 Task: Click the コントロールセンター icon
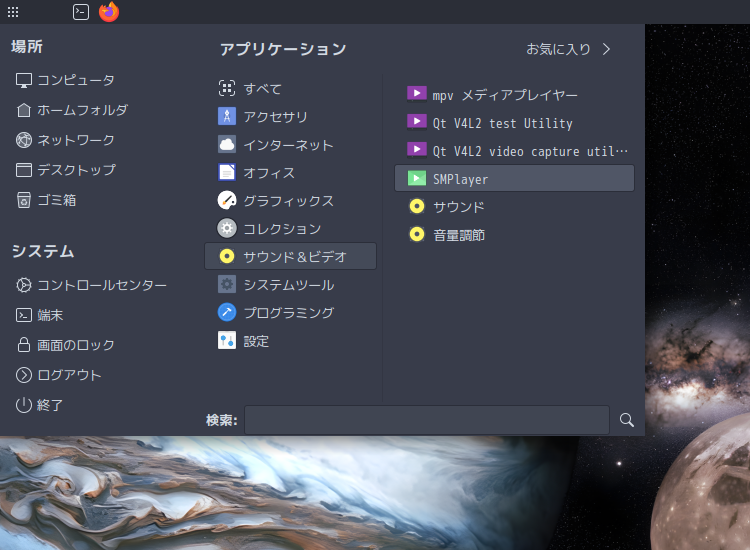24,285
